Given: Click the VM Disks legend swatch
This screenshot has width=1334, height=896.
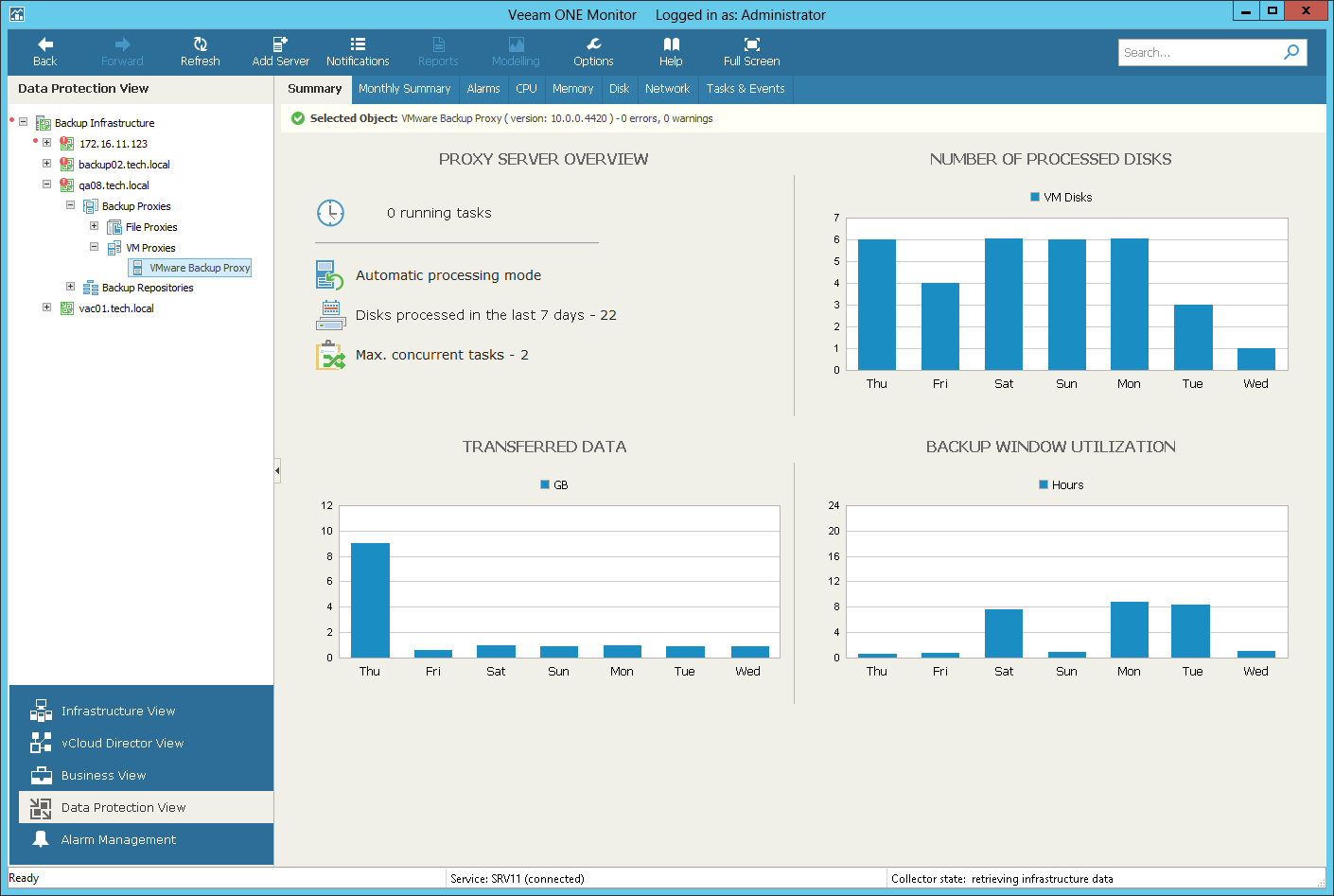Looking at the screenshot, I should point(1035,197).
